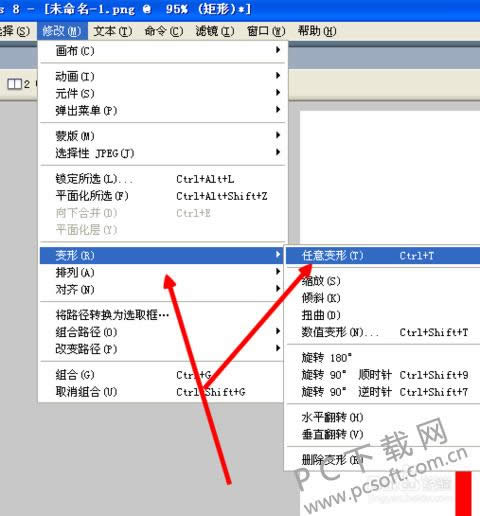Click 锁定所选(L)... menu entry
This screenshot has width=480, height=516.
163,179
